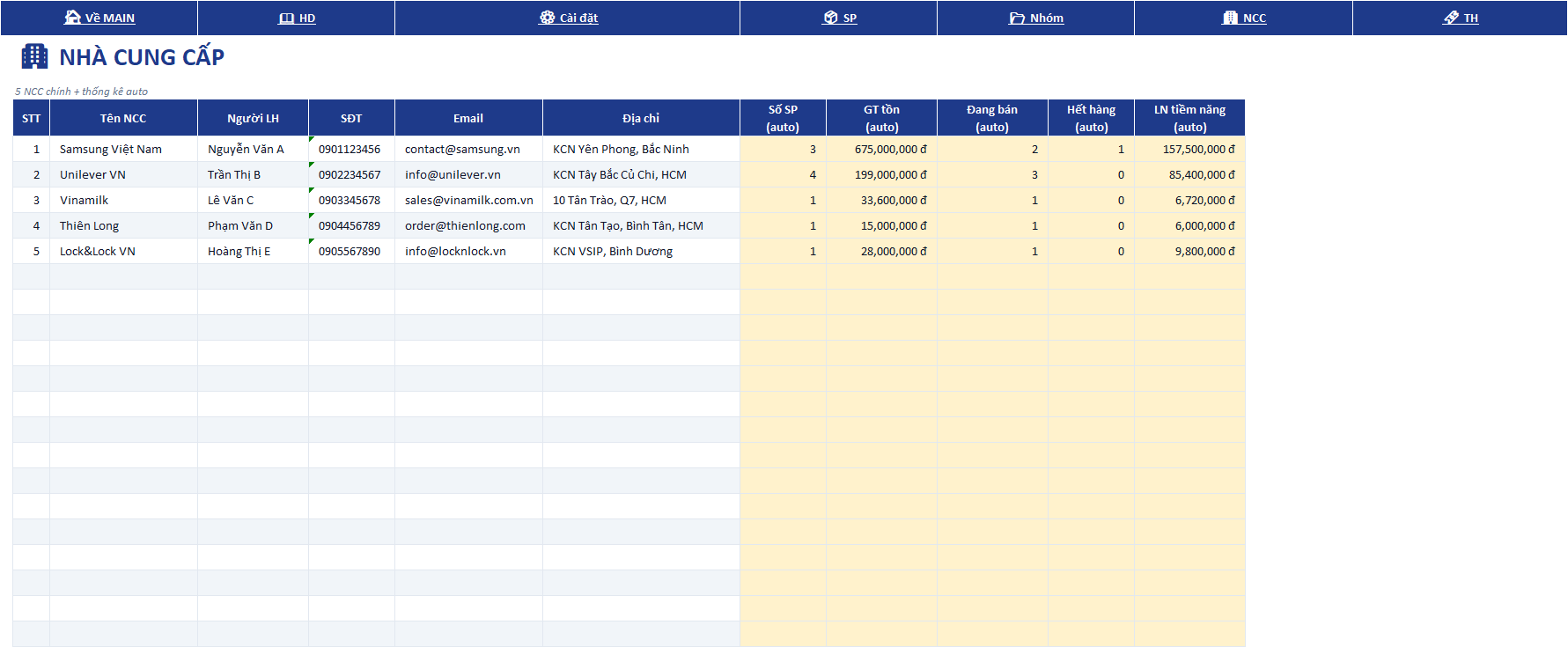Select email info@unilever.vn
Screen dimensions: 1568x647
click(x=468, y=174)
